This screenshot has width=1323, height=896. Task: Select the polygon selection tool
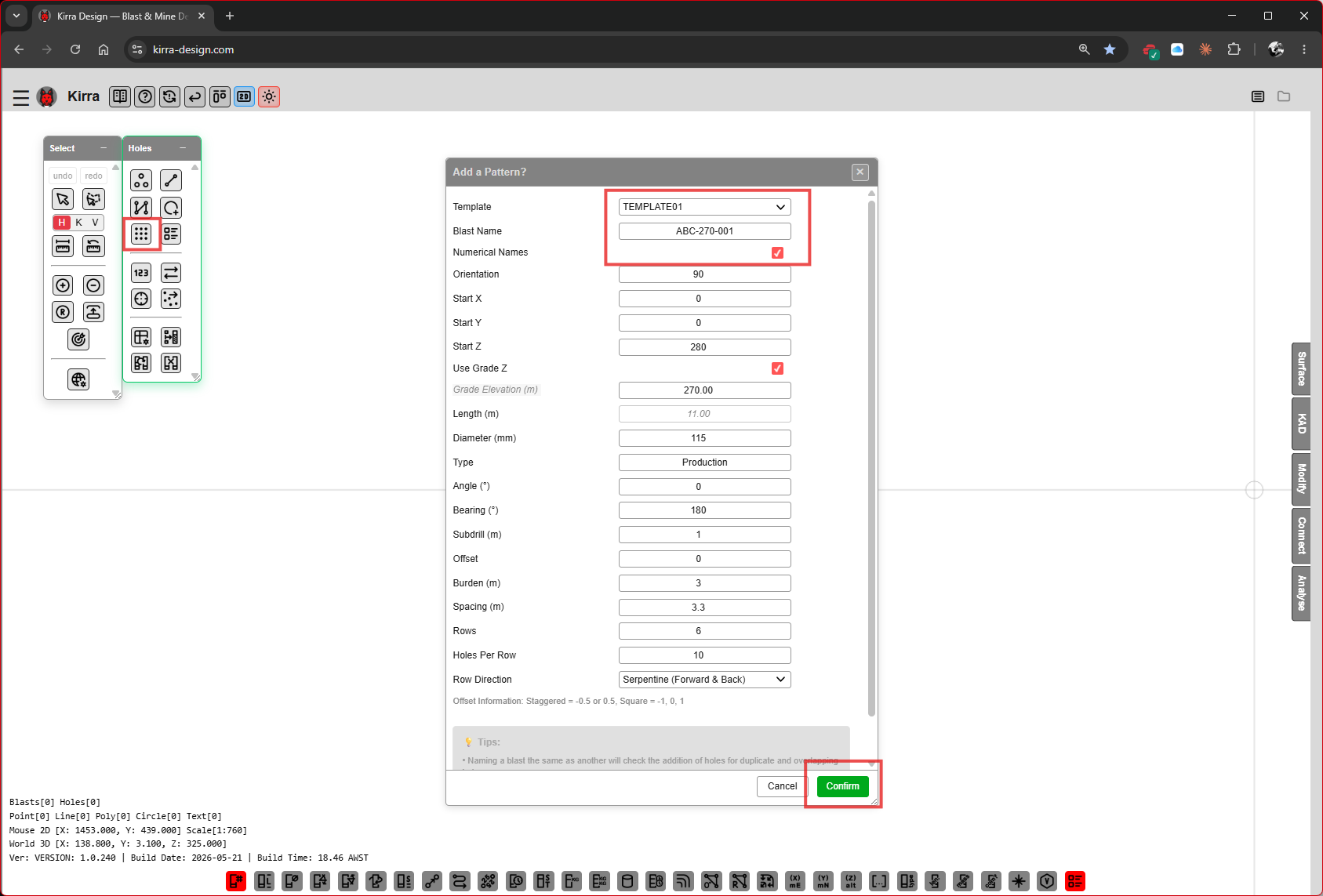tap(93, 199)
